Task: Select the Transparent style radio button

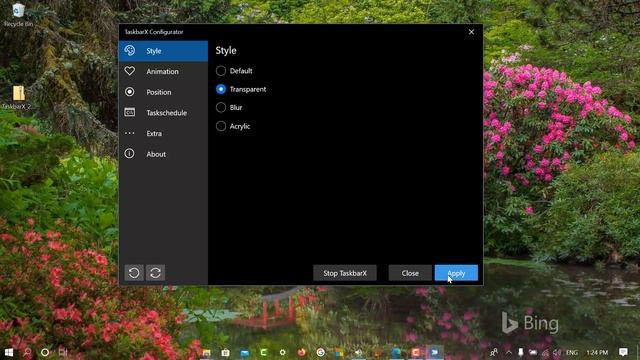Action: tap(221, 89)
